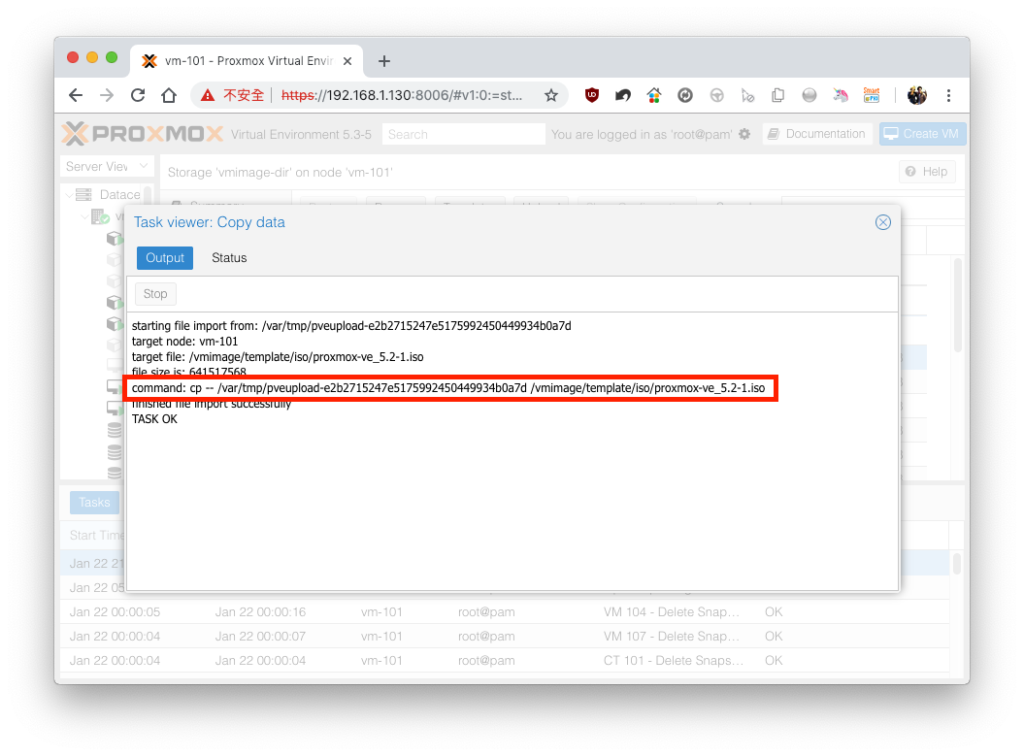The image size is (1024, 756).
Task: Select the 'CT 101 - Delete Snaps…' task row
Action: [x=504, y=660]
